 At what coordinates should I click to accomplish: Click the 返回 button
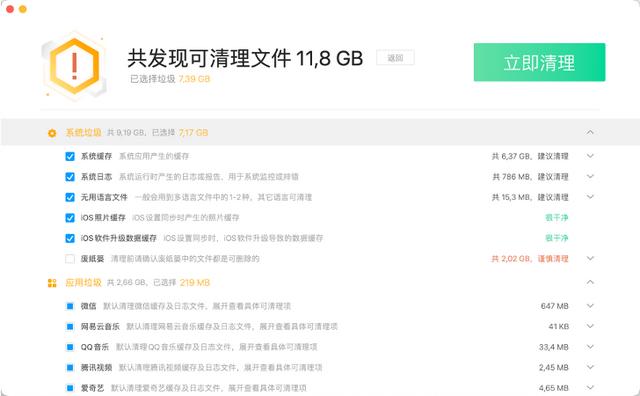coord(395,58)
